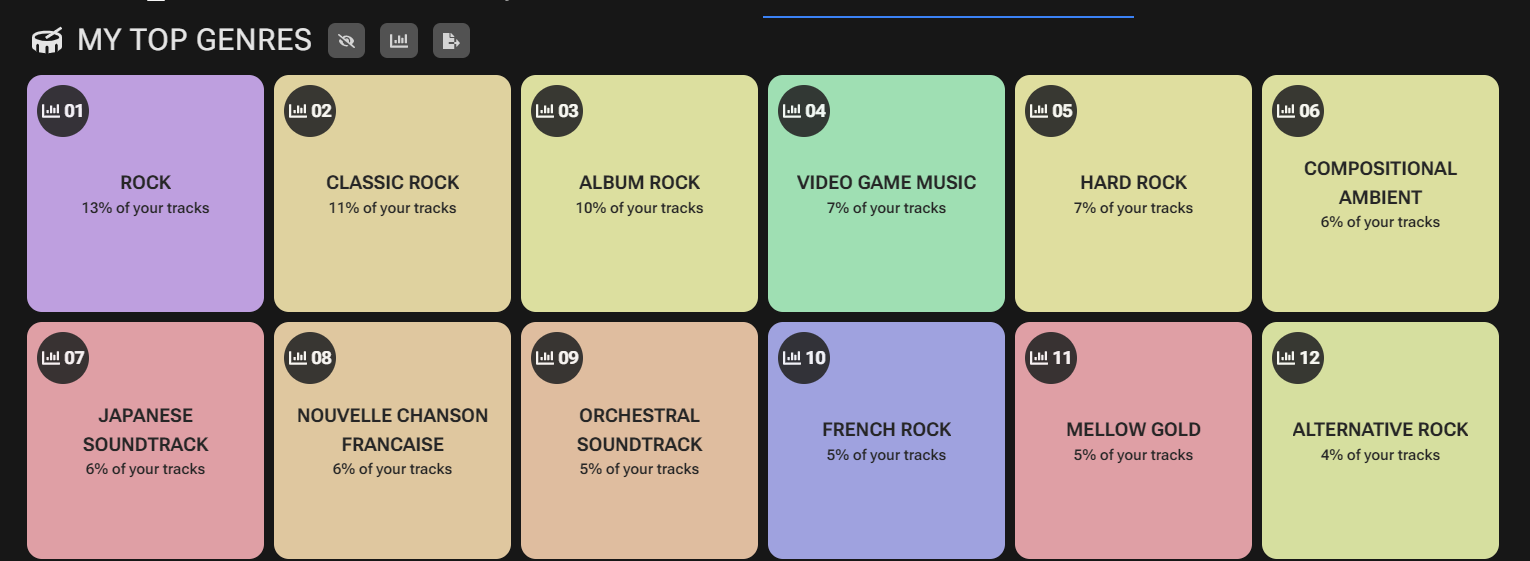Screen dimensions: 1530x561
Task: Click the rank 06 badge on Compositional Ambient
Action: [x=1298, y=111]
